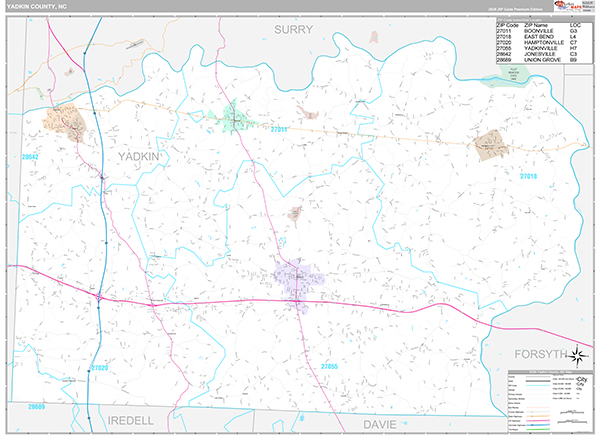Select YADKINVILLE in the ZIP index table

point(541,48)
